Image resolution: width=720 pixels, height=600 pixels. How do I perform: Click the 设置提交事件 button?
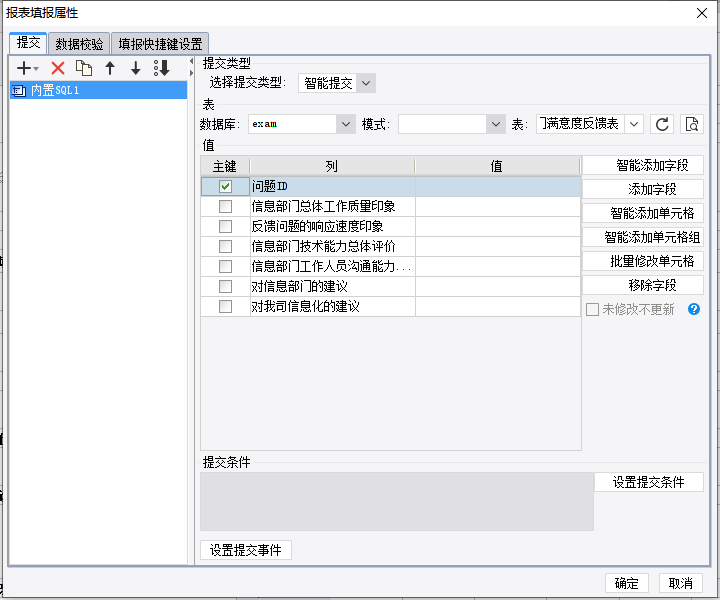(246, 550)
